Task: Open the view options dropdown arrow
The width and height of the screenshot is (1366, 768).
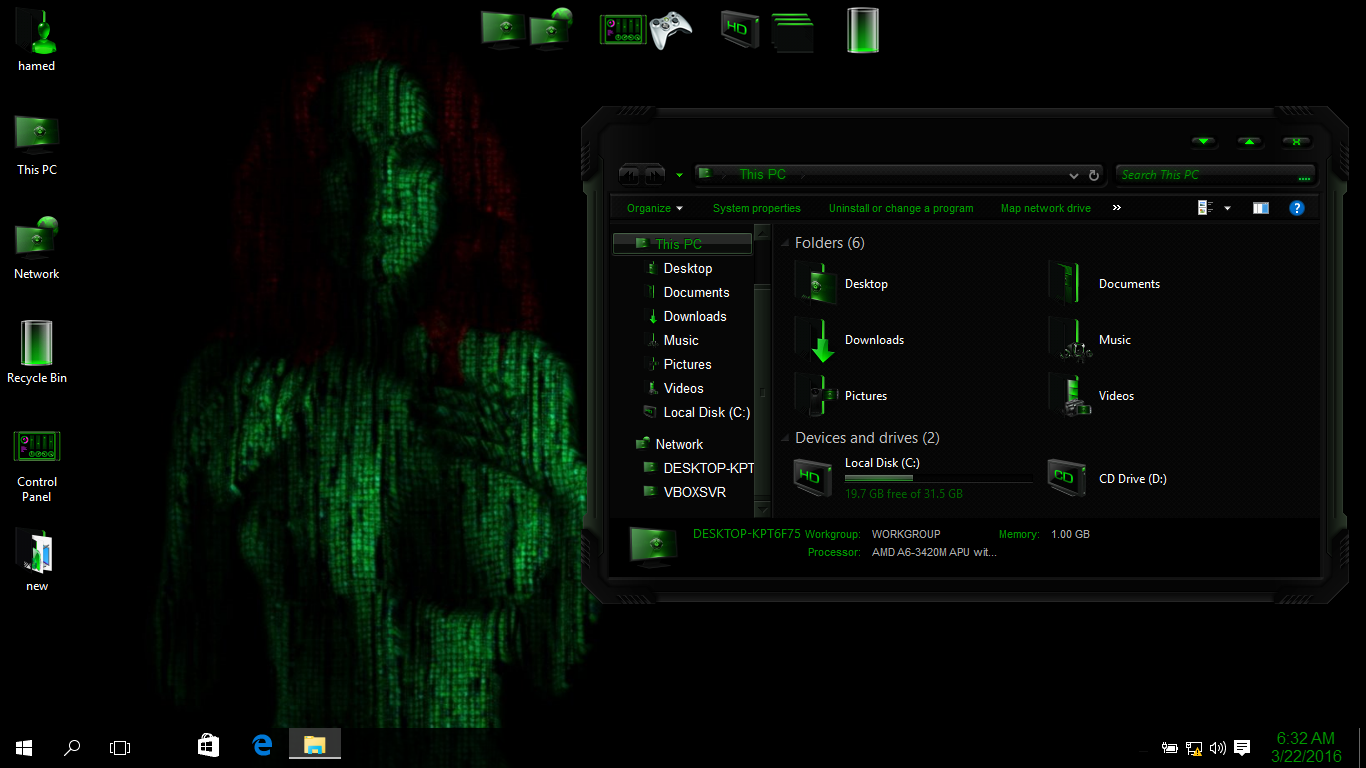Action: click(1227, 208)
